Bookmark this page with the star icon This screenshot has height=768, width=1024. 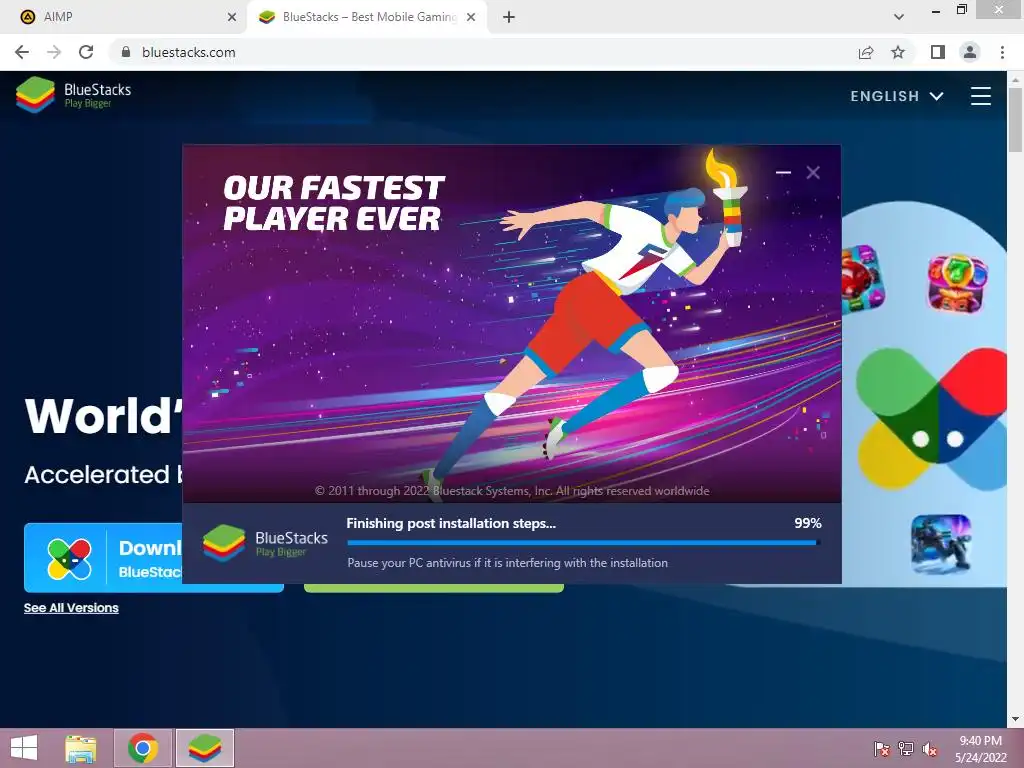[898, 52]
